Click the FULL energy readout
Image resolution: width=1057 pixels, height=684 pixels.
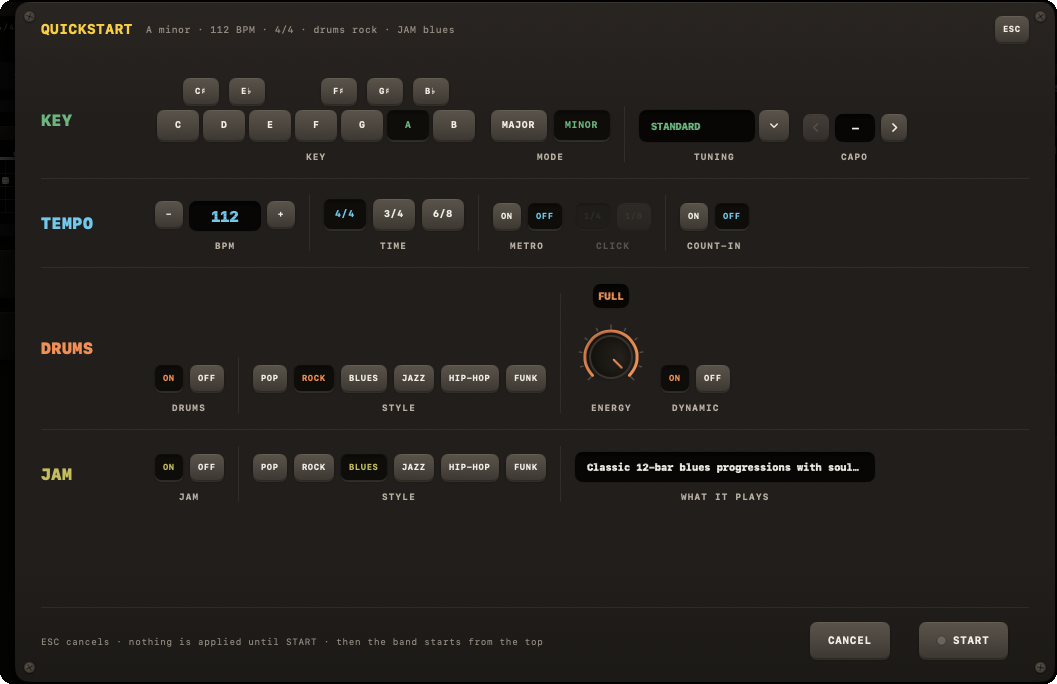pyautogui.click(x=611, y=296)
